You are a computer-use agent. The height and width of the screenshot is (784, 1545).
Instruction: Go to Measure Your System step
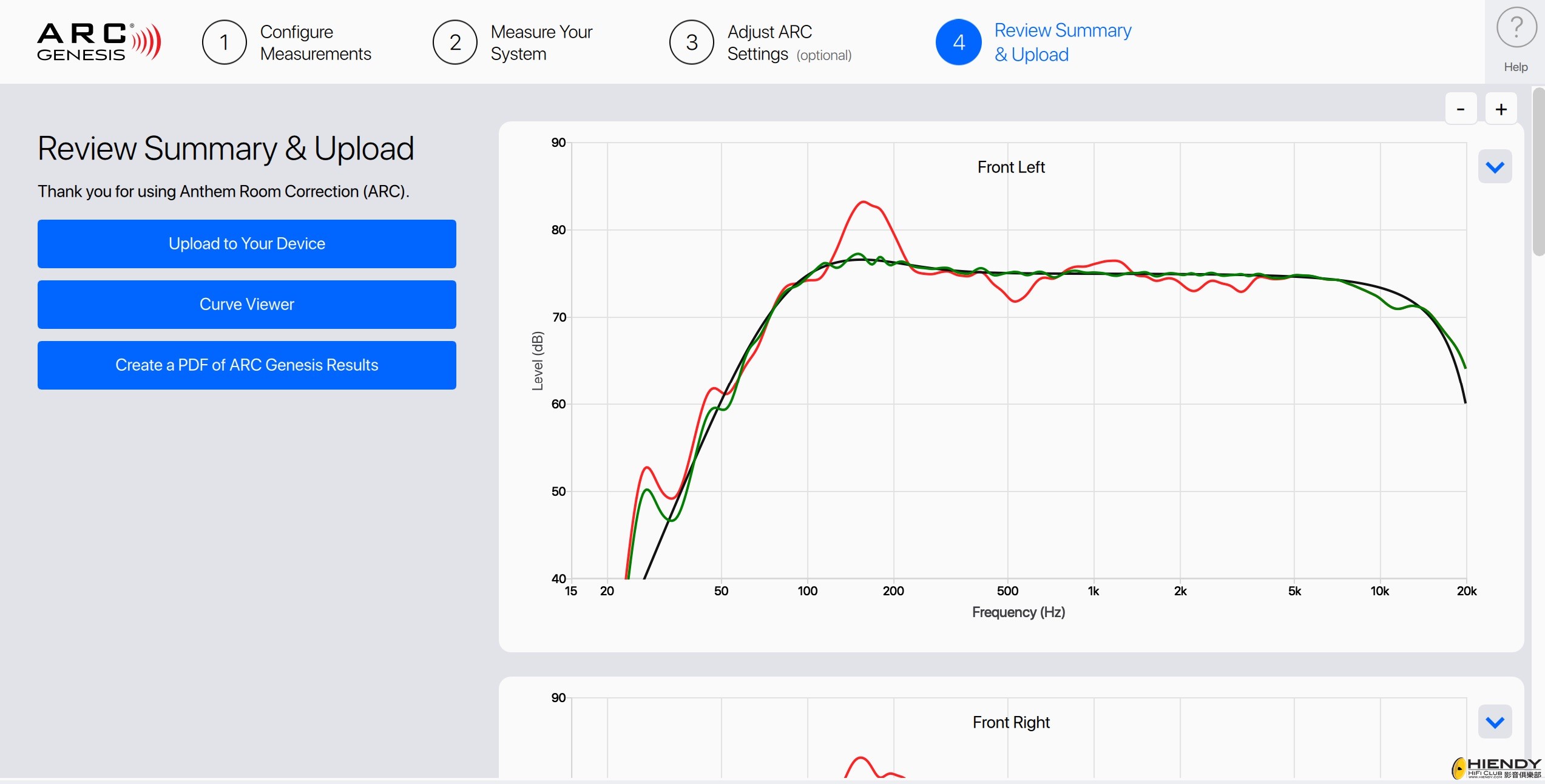[541, 42]
